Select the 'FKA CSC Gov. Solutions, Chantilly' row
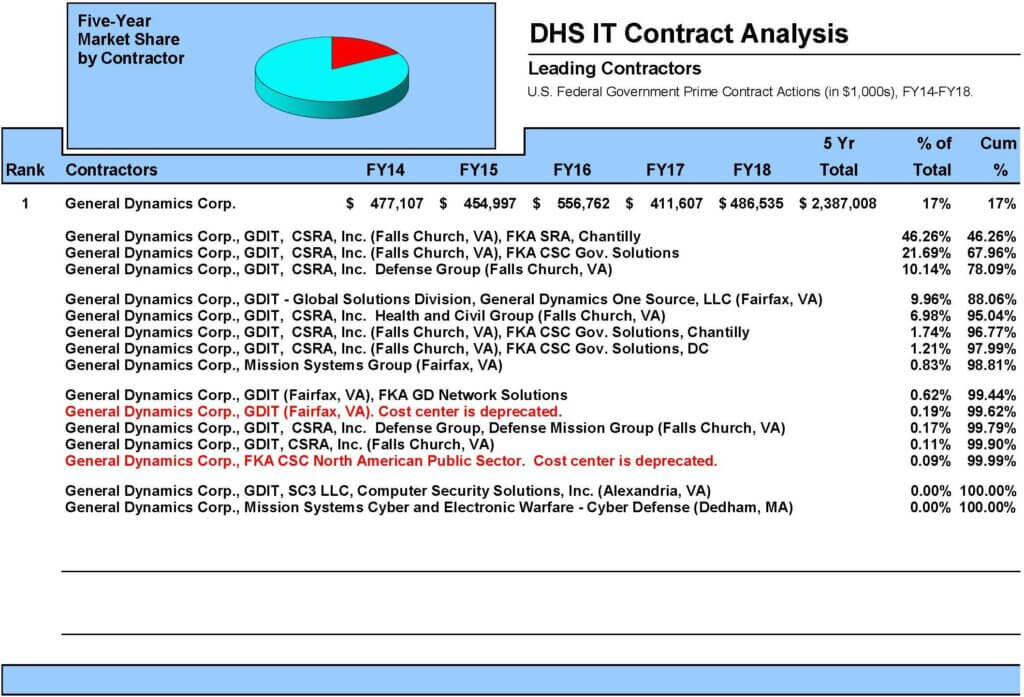This screenshot has width=1024, height=697. coord(407,332)
